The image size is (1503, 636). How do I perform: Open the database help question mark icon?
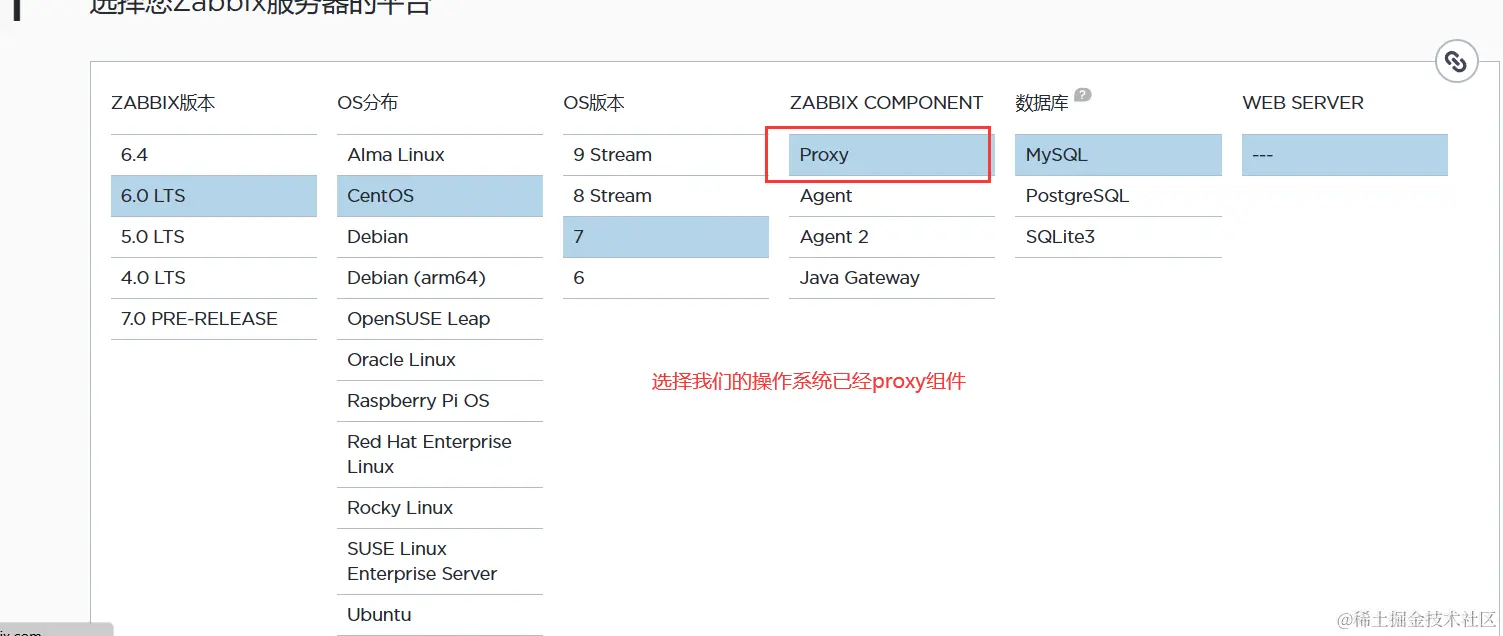coord(1082,95)
